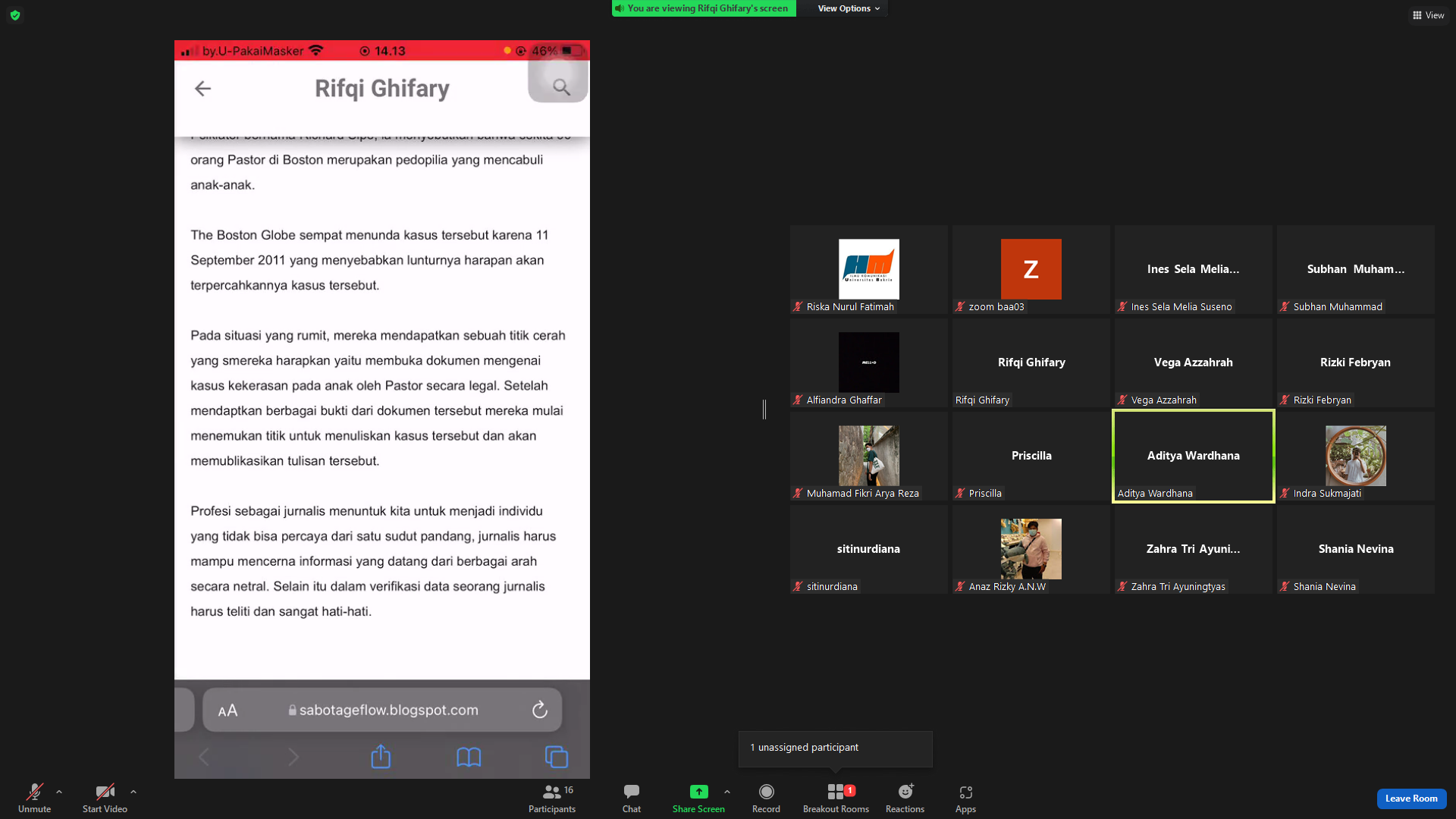Open View Options dropdown
1456x819 pixels.
[x=849, y=8]
